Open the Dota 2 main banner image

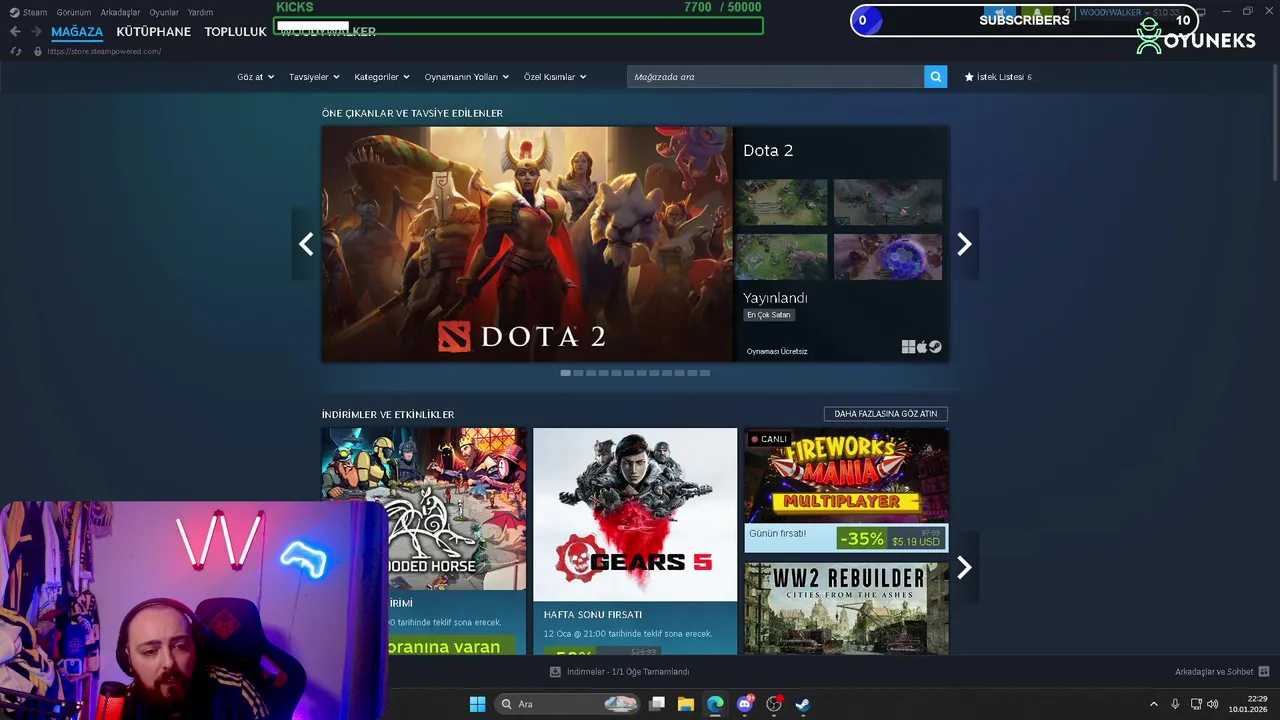pos(527,244)
